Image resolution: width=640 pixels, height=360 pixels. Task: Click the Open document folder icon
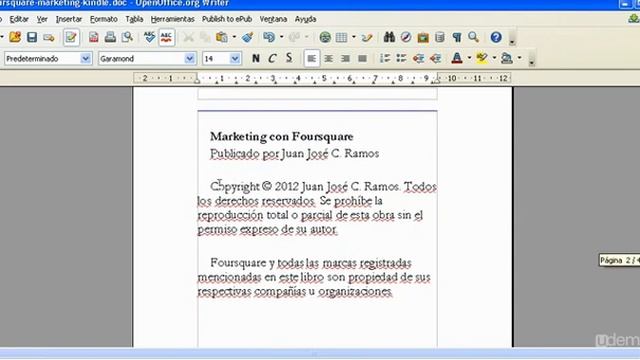click(15, 37)
